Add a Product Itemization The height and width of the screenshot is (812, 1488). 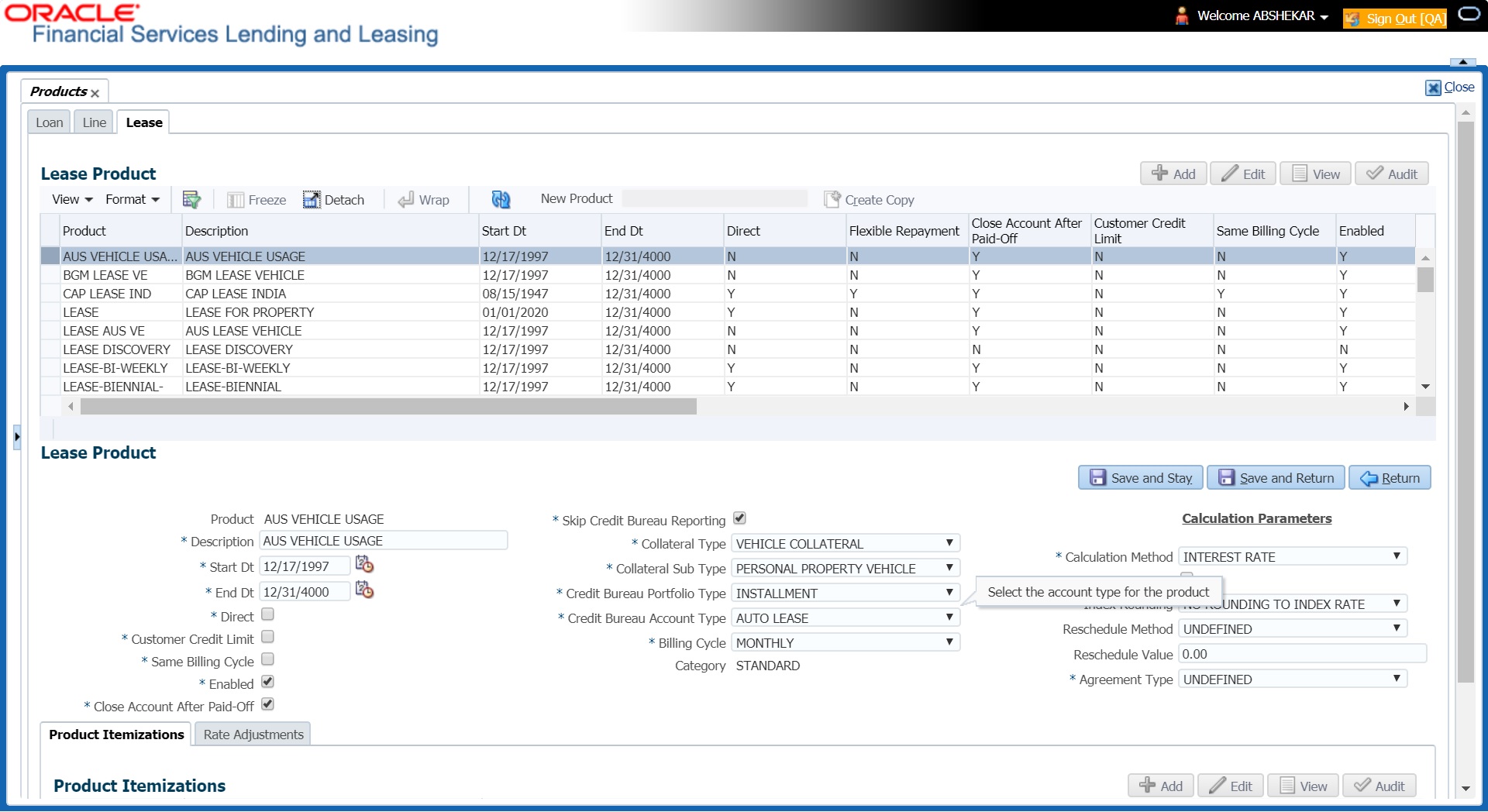click(x=1161, y=786)
